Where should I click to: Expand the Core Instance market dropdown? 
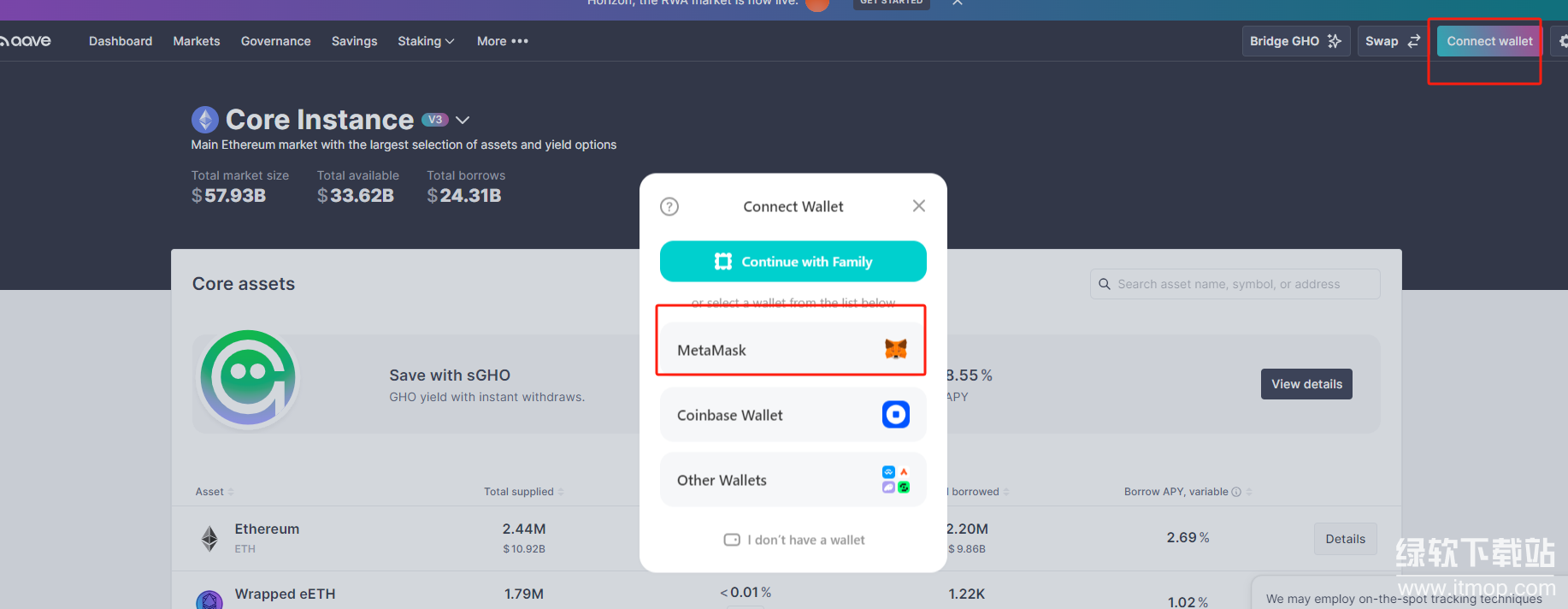tap(463, 121)
